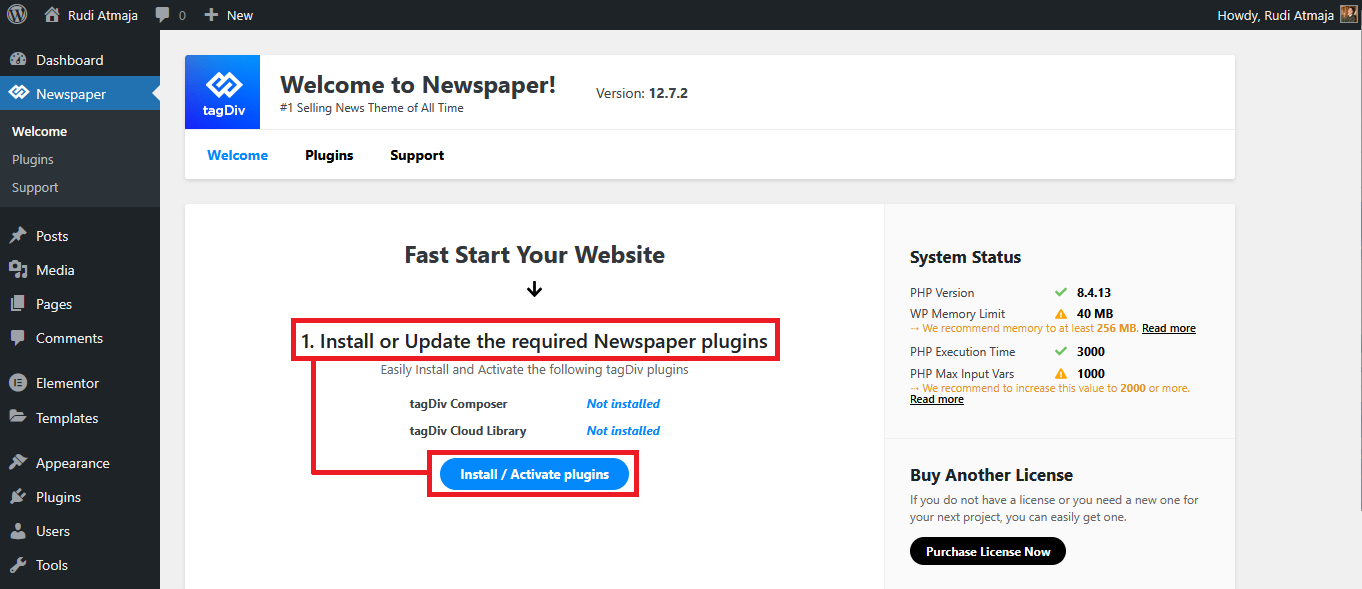Open Posts via the pushpin icon
Viewport: 1362px width, 589px height.
click(18, 236)
